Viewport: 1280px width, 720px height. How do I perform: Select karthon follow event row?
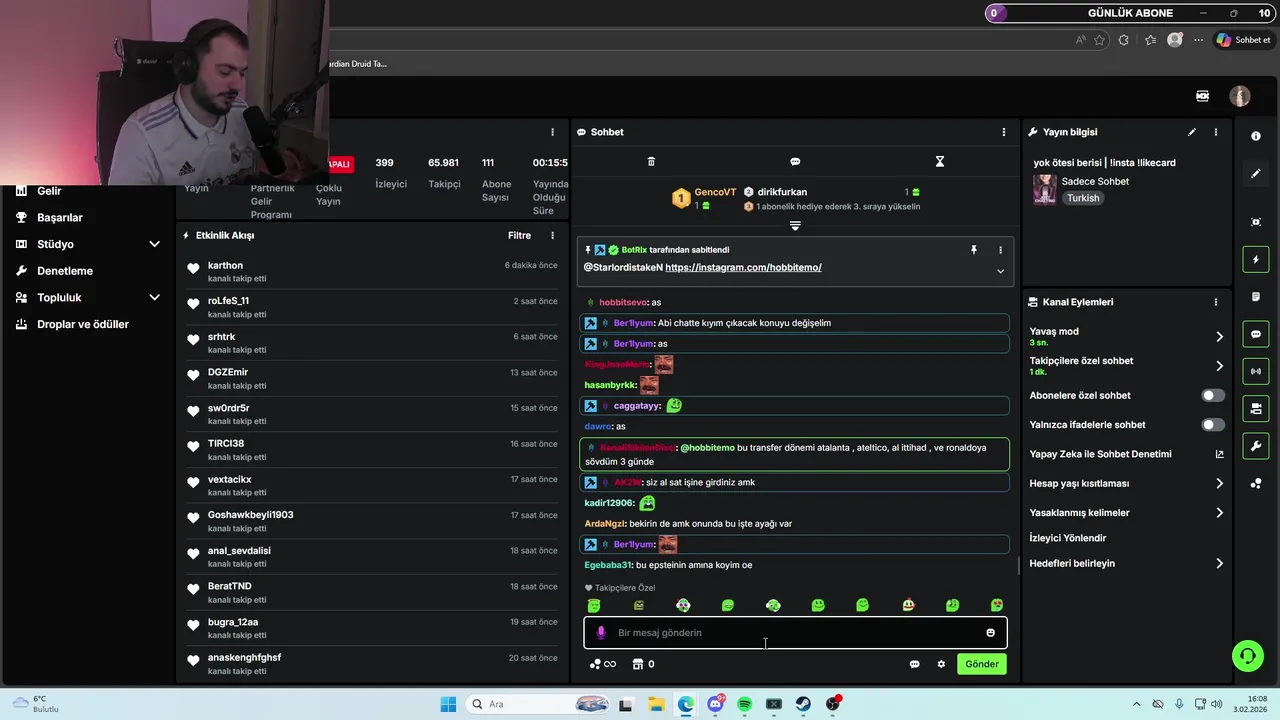pyautogui.click(x=372, y=272)
